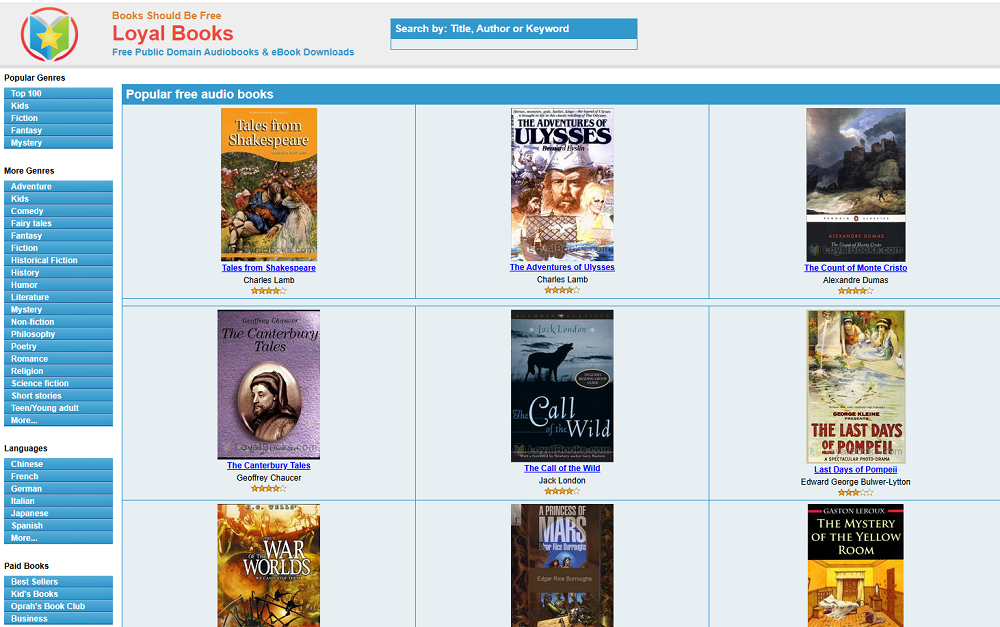Open Best Sellers paid books
This screenshot has height=627, width=1000.
click(58, 582)
